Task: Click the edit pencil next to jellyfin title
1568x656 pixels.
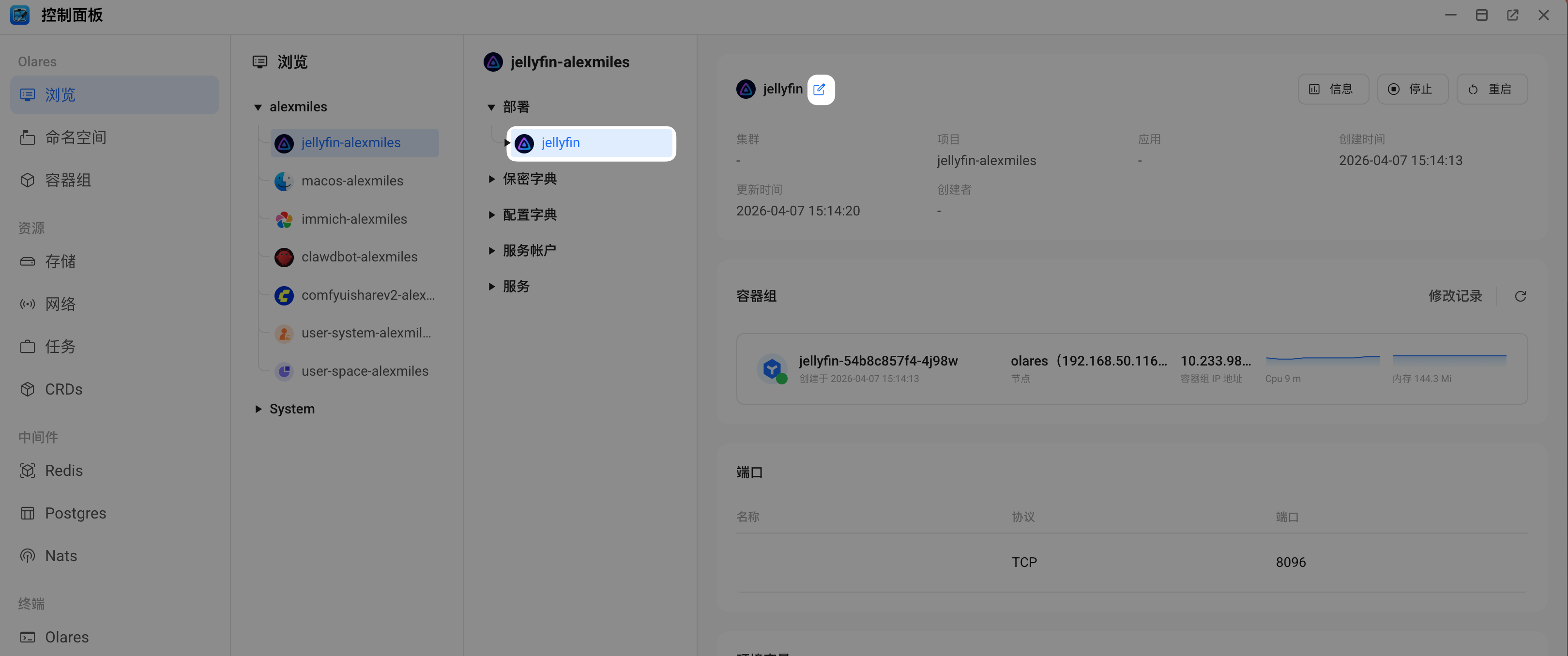Action: [x=821, y=89]
